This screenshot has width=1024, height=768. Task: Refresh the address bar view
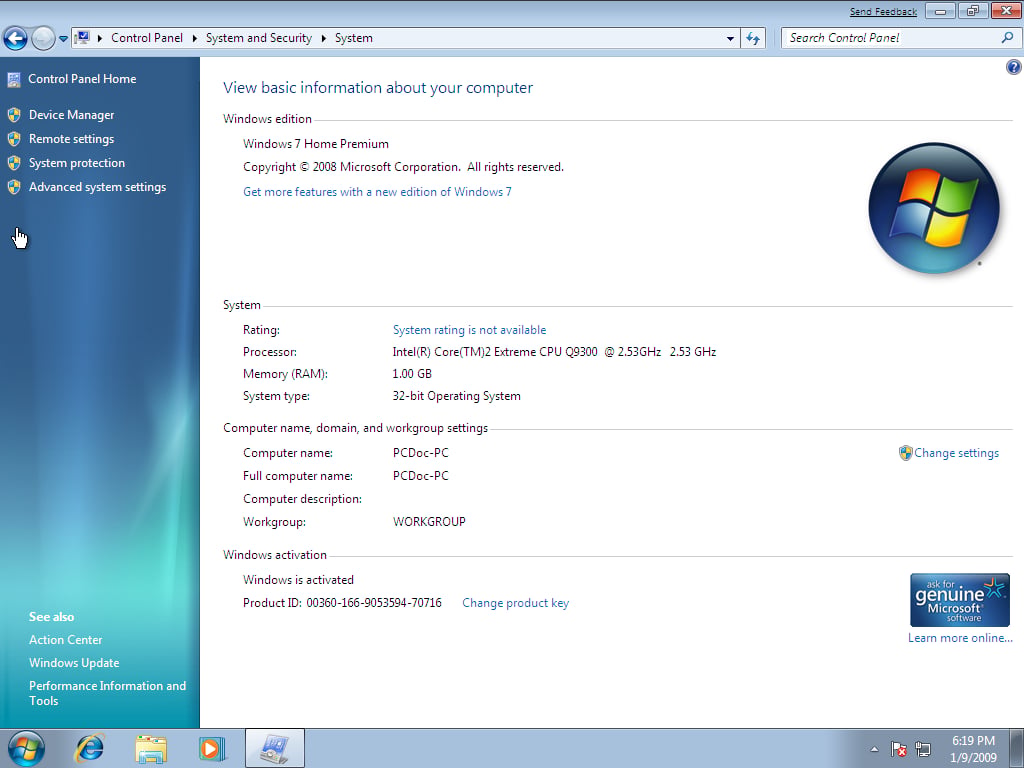(x=753, y=39)
